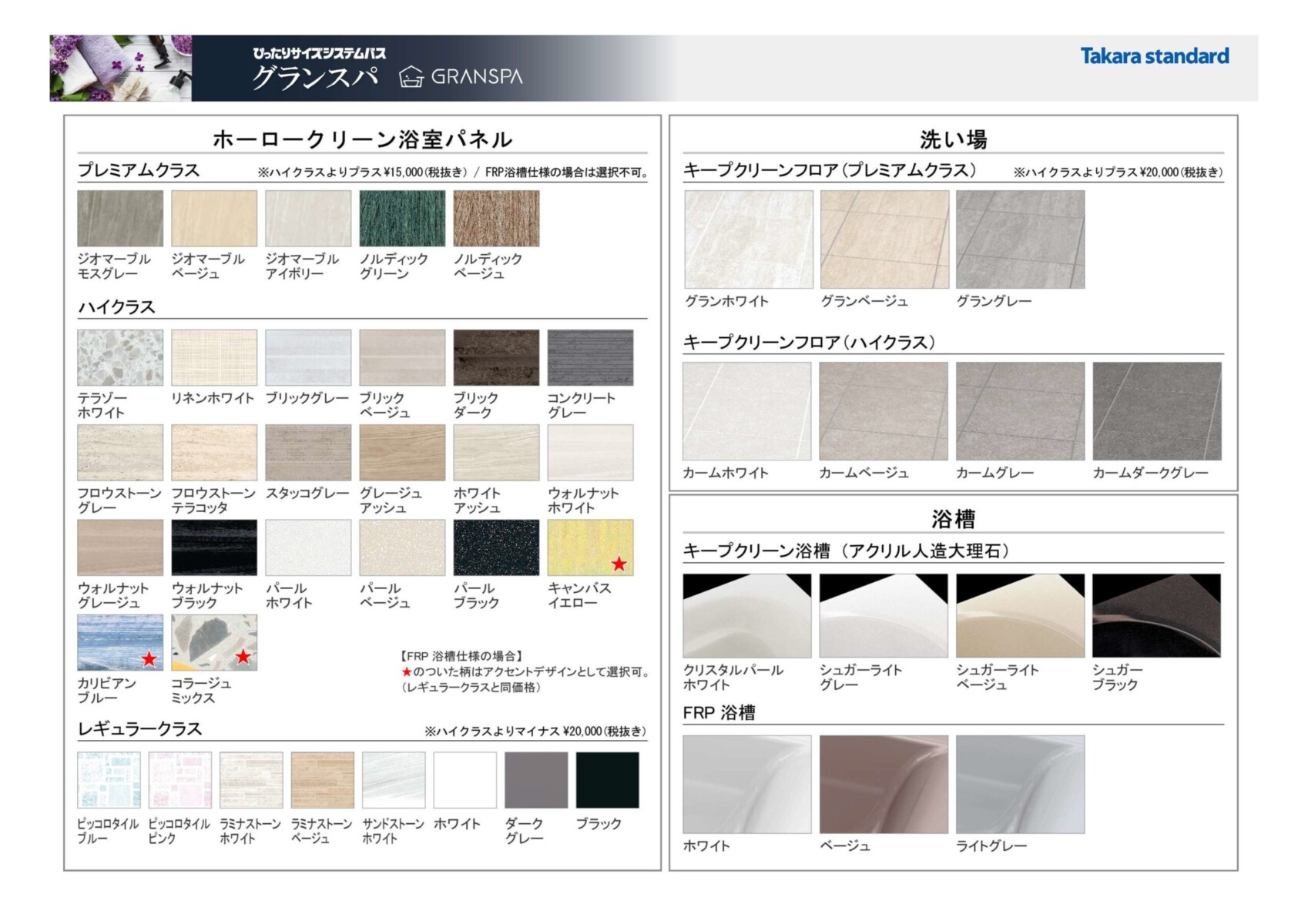This screenshot has height=924, width=1308.
Task: Click the lavender towel header photo
Action: [121, 68]
